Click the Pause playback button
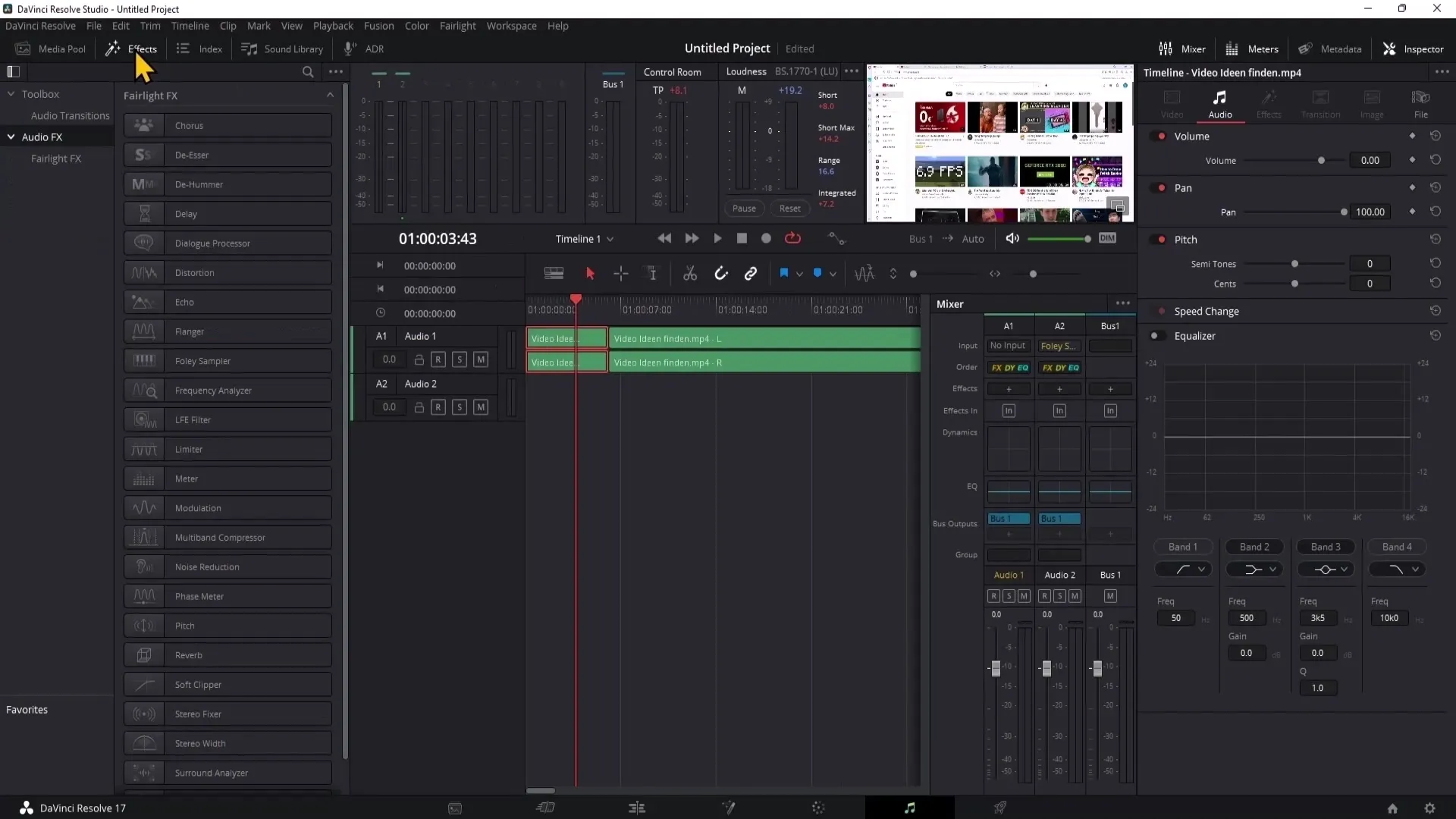 [744, 207]
